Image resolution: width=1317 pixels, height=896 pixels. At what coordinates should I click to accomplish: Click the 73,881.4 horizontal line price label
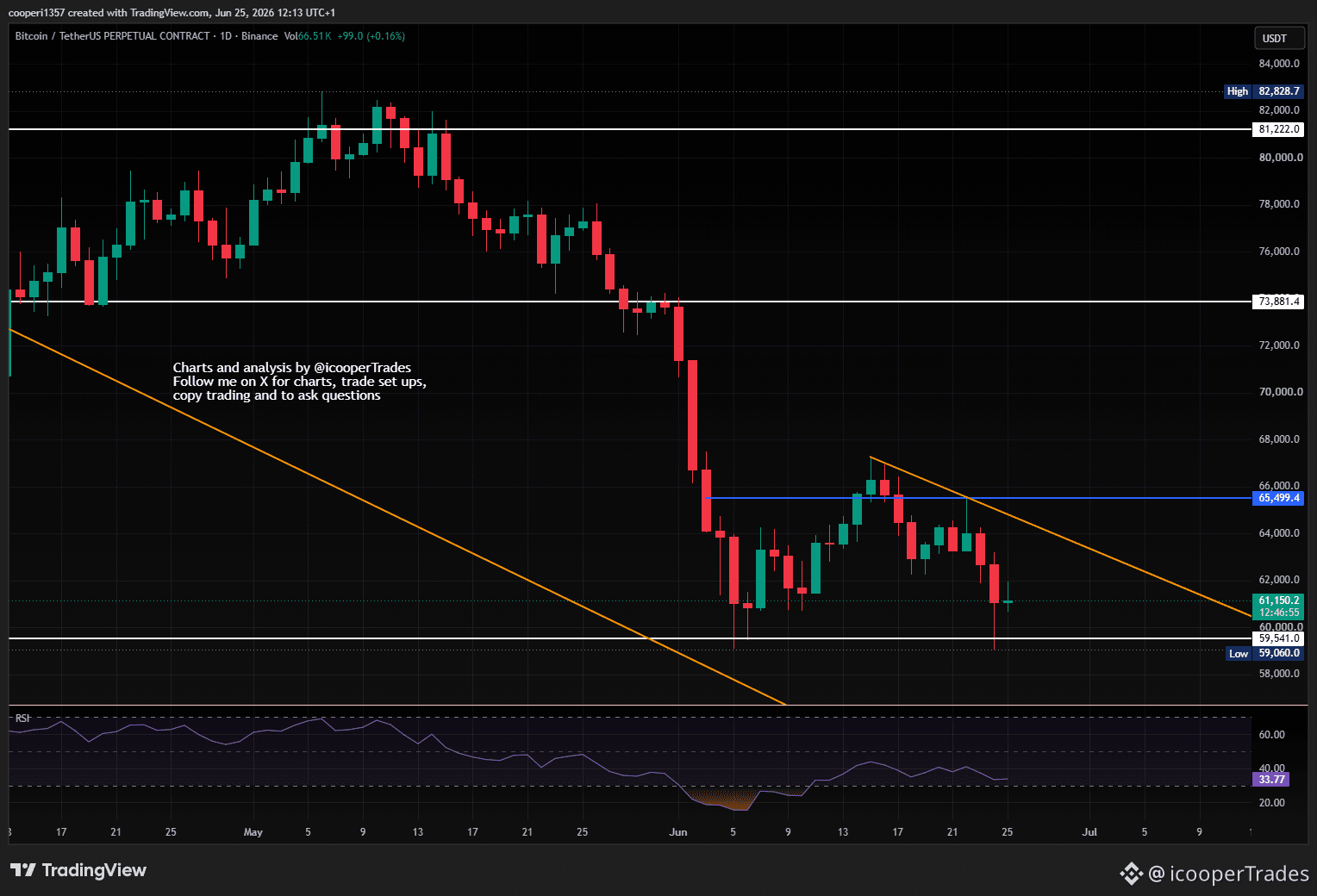coord(1278,302)
